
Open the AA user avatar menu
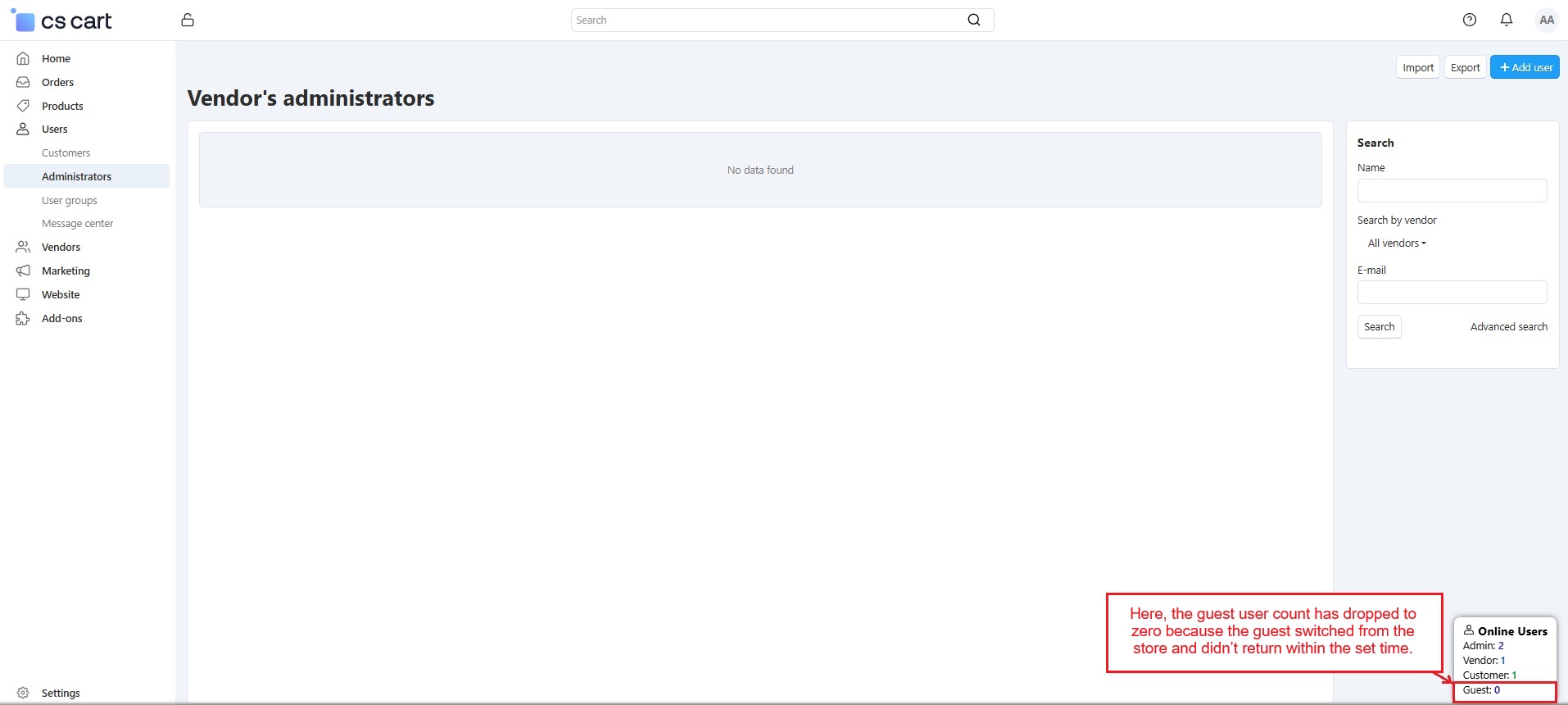1546,20
